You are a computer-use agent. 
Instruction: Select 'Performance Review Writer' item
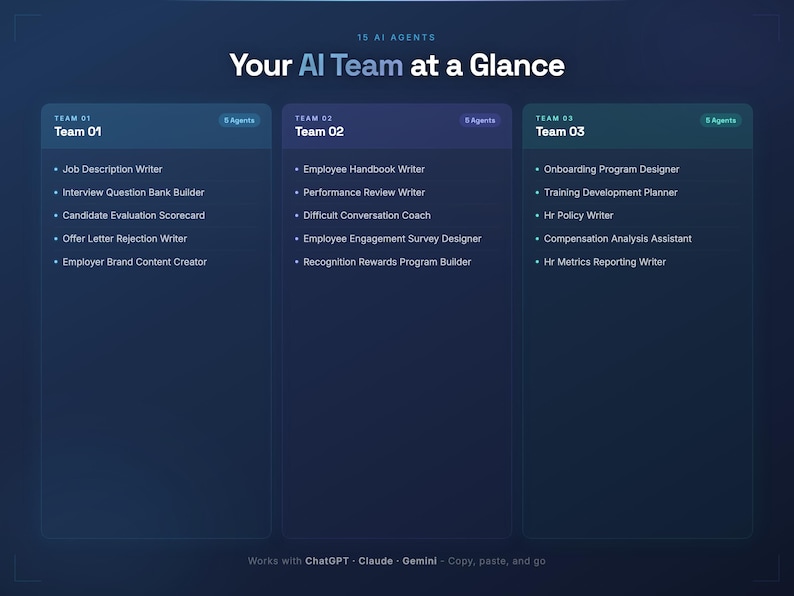[364, 192]
